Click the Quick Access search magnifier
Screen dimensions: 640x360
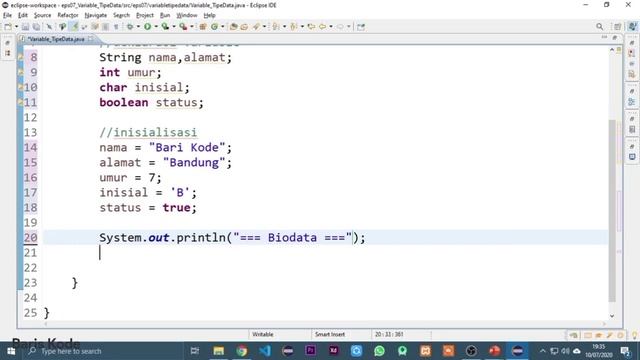599,27
